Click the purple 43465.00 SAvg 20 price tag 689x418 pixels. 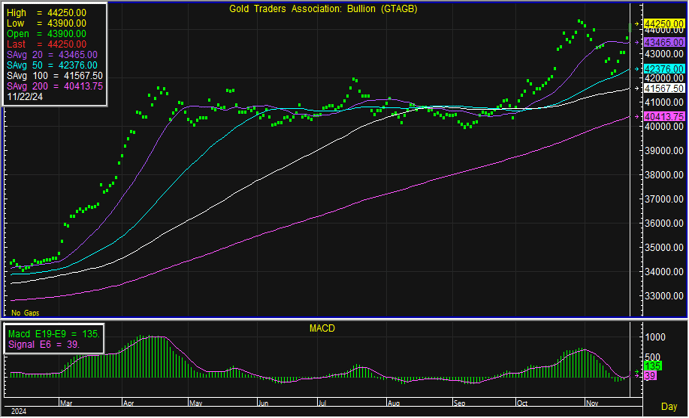click(x=663, y=42)
